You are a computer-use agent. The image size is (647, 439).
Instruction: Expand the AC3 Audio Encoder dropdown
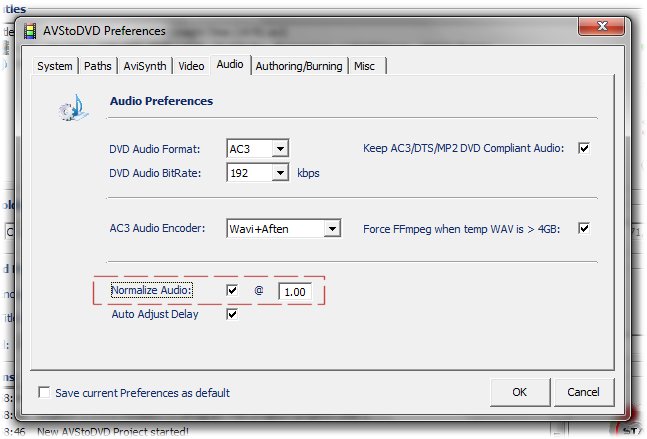(332, 228)
